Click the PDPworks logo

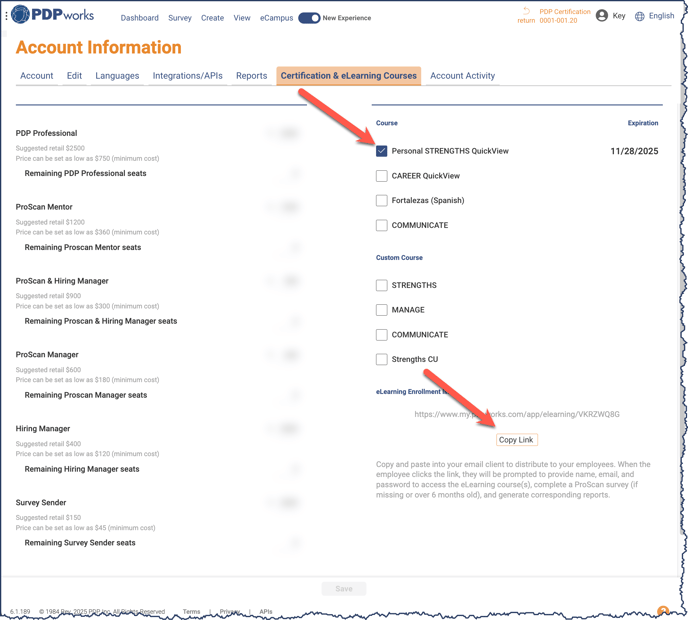tap(53, 14)
